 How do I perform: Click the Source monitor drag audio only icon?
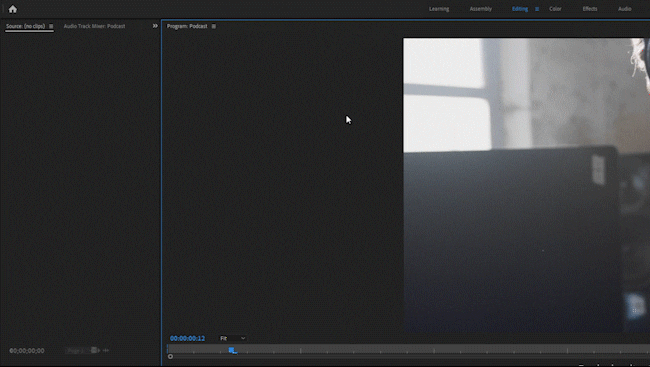point(106,350)
